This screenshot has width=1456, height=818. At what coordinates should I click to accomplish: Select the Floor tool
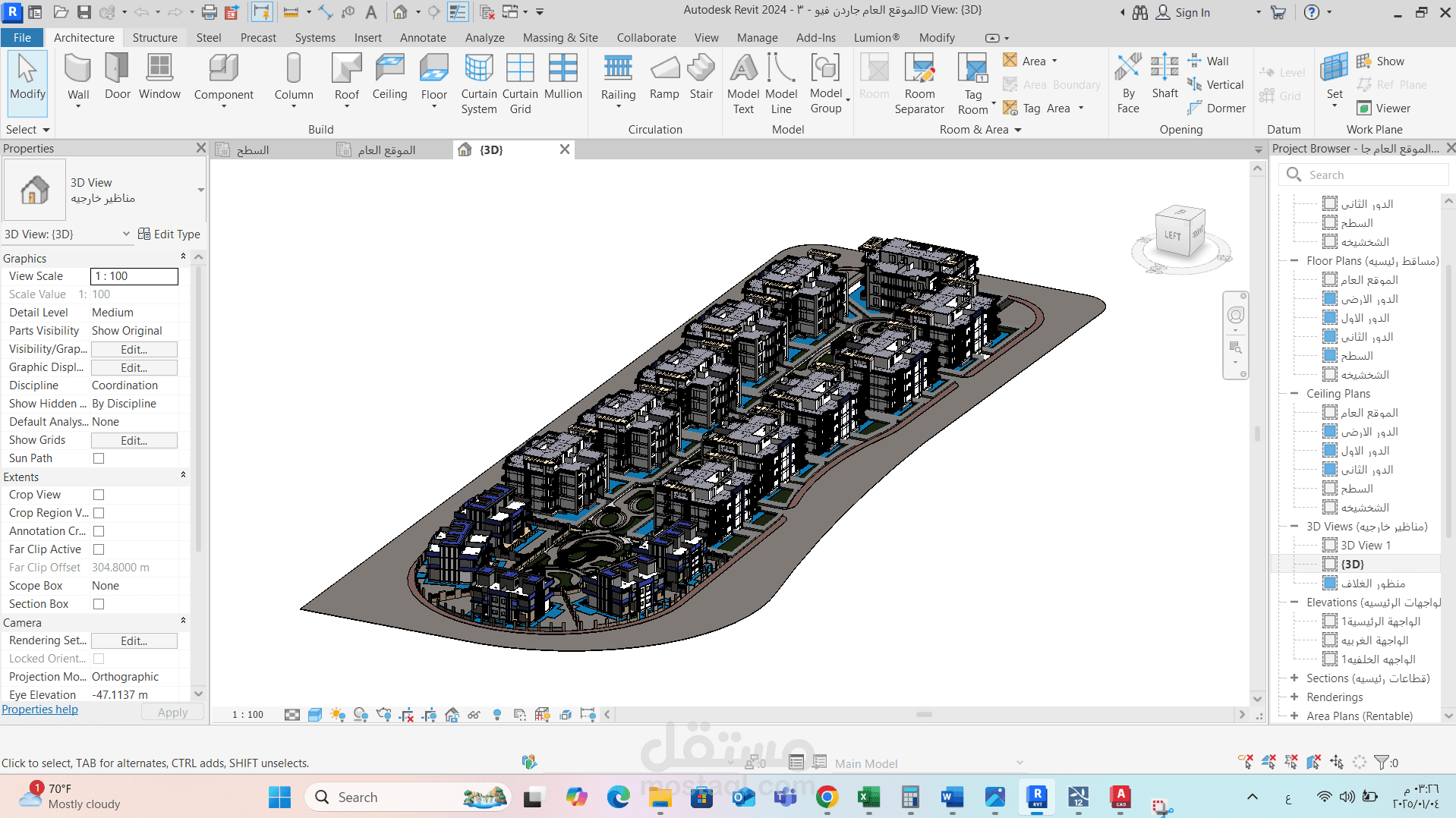(x=434, y=79)
